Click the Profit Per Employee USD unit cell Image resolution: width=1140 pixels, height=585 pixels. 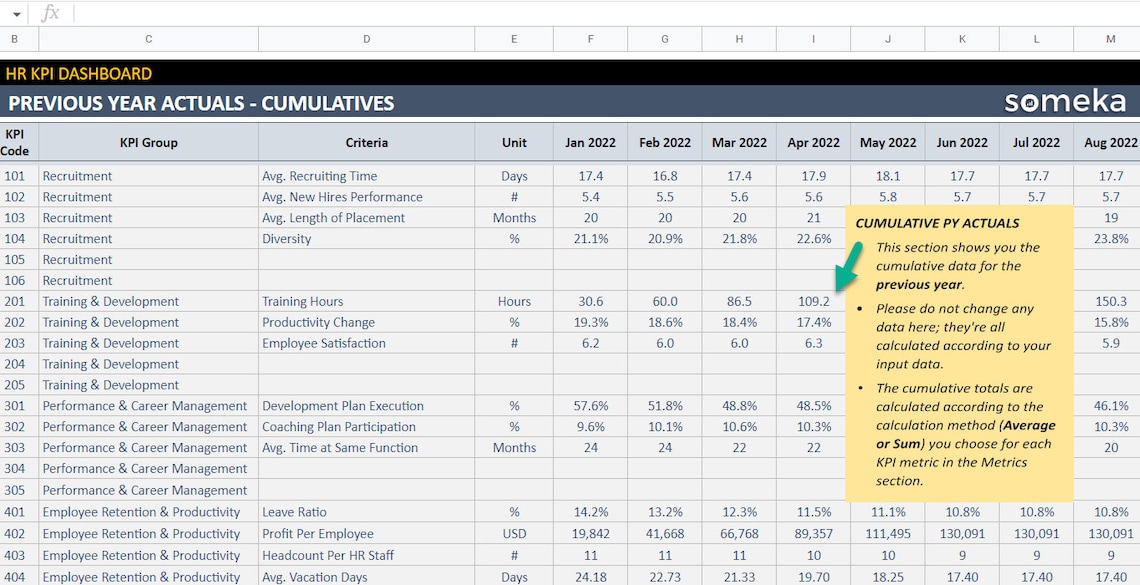pos(513,533)
